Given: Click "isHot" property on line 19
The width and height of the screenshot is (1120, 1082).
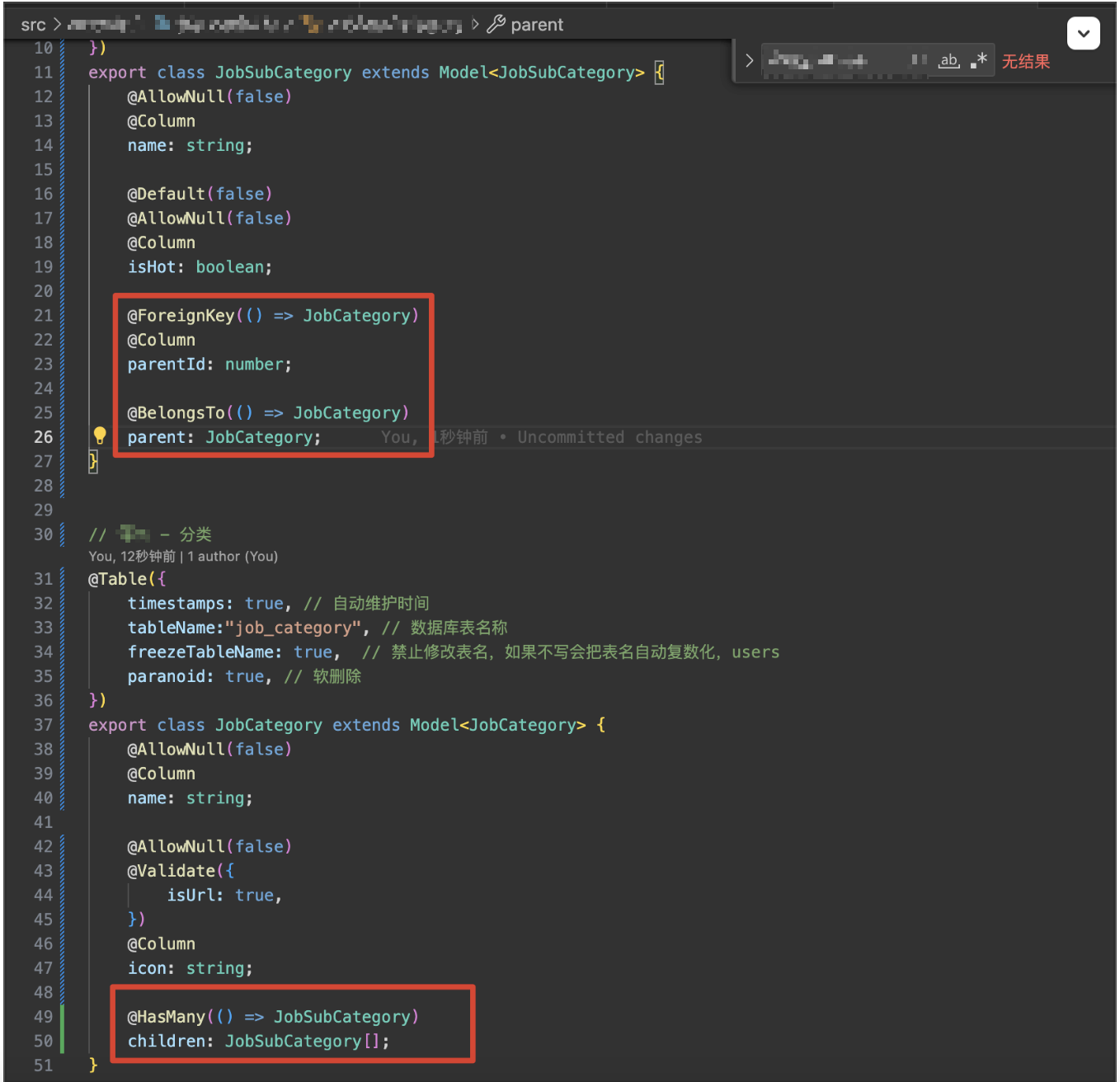Looking at the screenshot, I should click(151, 267).
